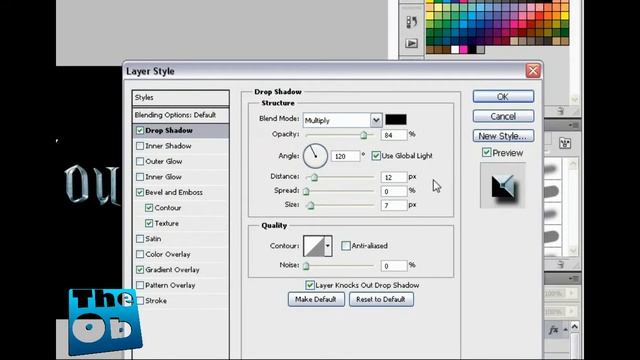
Task: Click the Size value field
Action: [394, 205]
